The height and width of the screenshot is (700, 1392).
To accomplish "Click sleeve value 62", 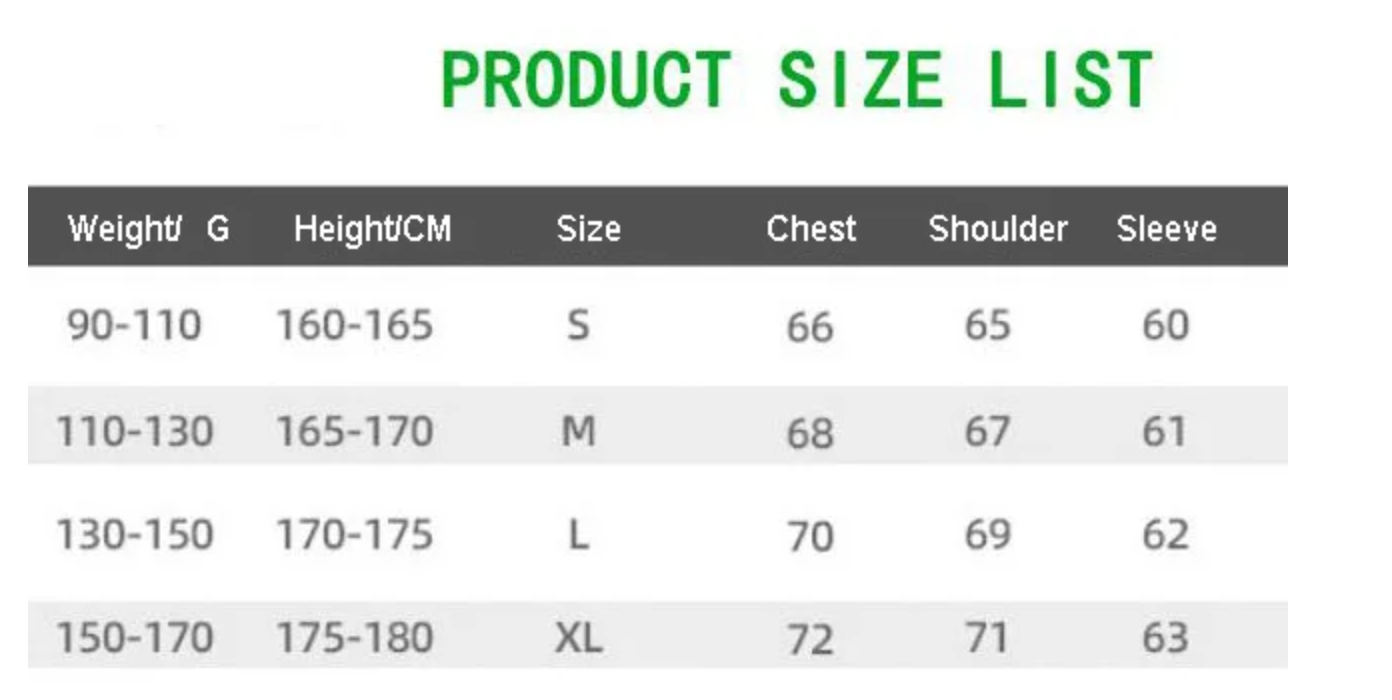I will (1165, 536).
